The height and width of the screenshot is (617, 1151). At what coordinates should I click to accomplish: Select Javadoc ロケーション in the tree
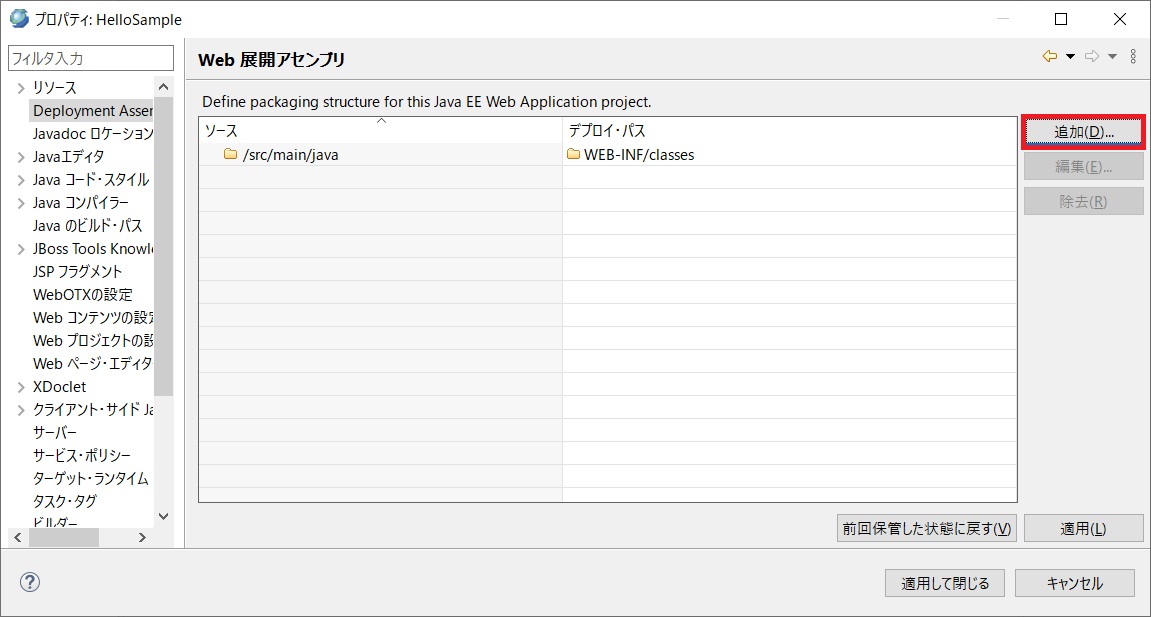tap(92, 134)
